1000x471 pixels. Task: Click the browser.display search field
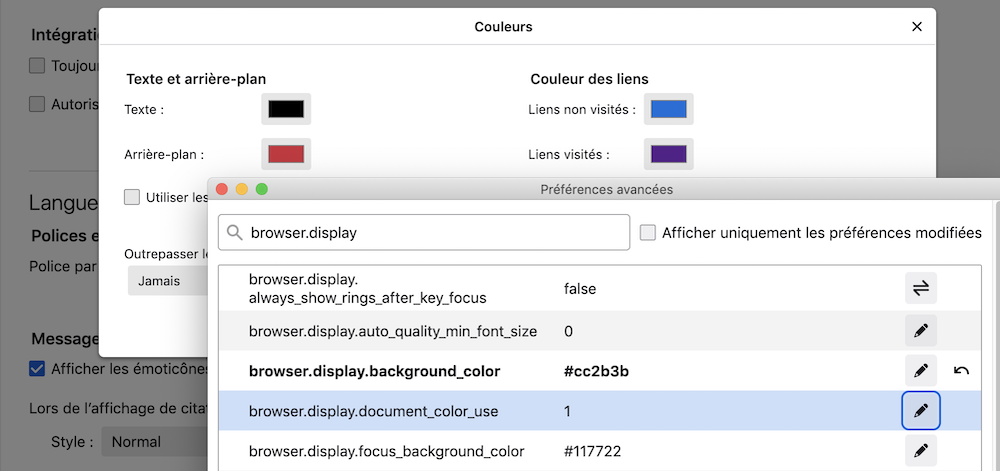point(424,233)
